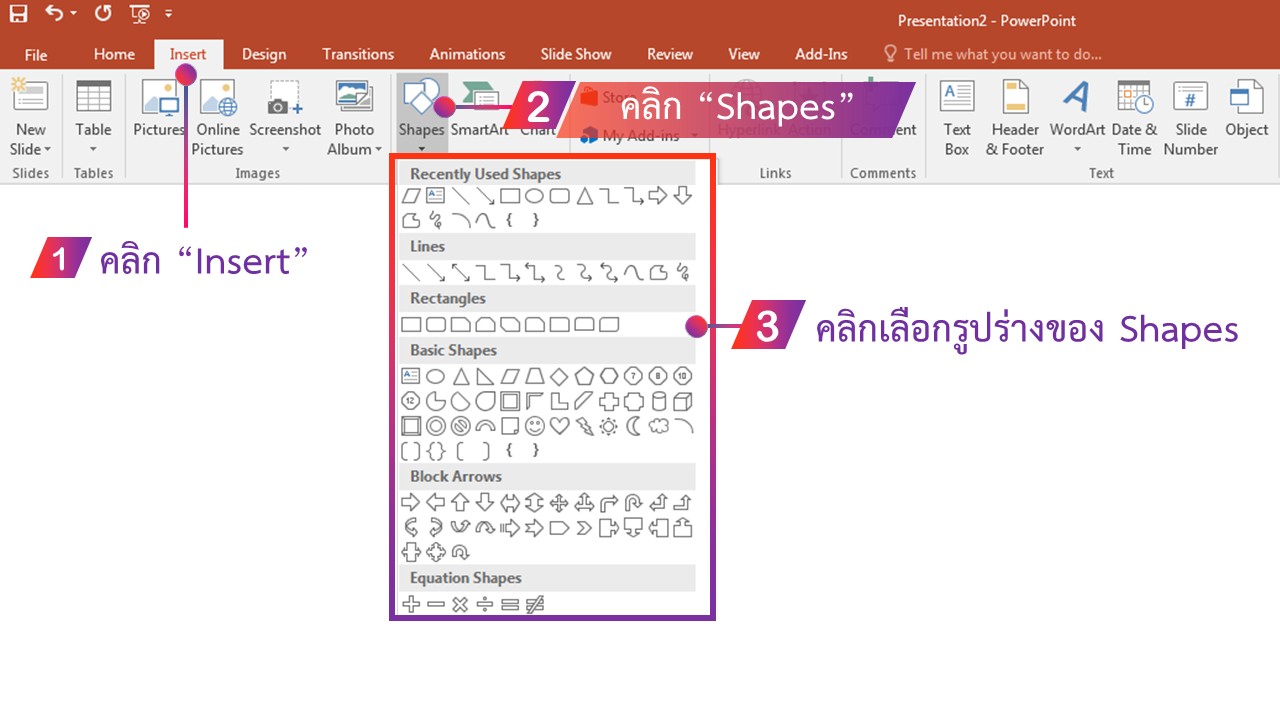The image size is (1280, 720).
Task: Expand the Screenshot dropdown
Action: (285, 149)
